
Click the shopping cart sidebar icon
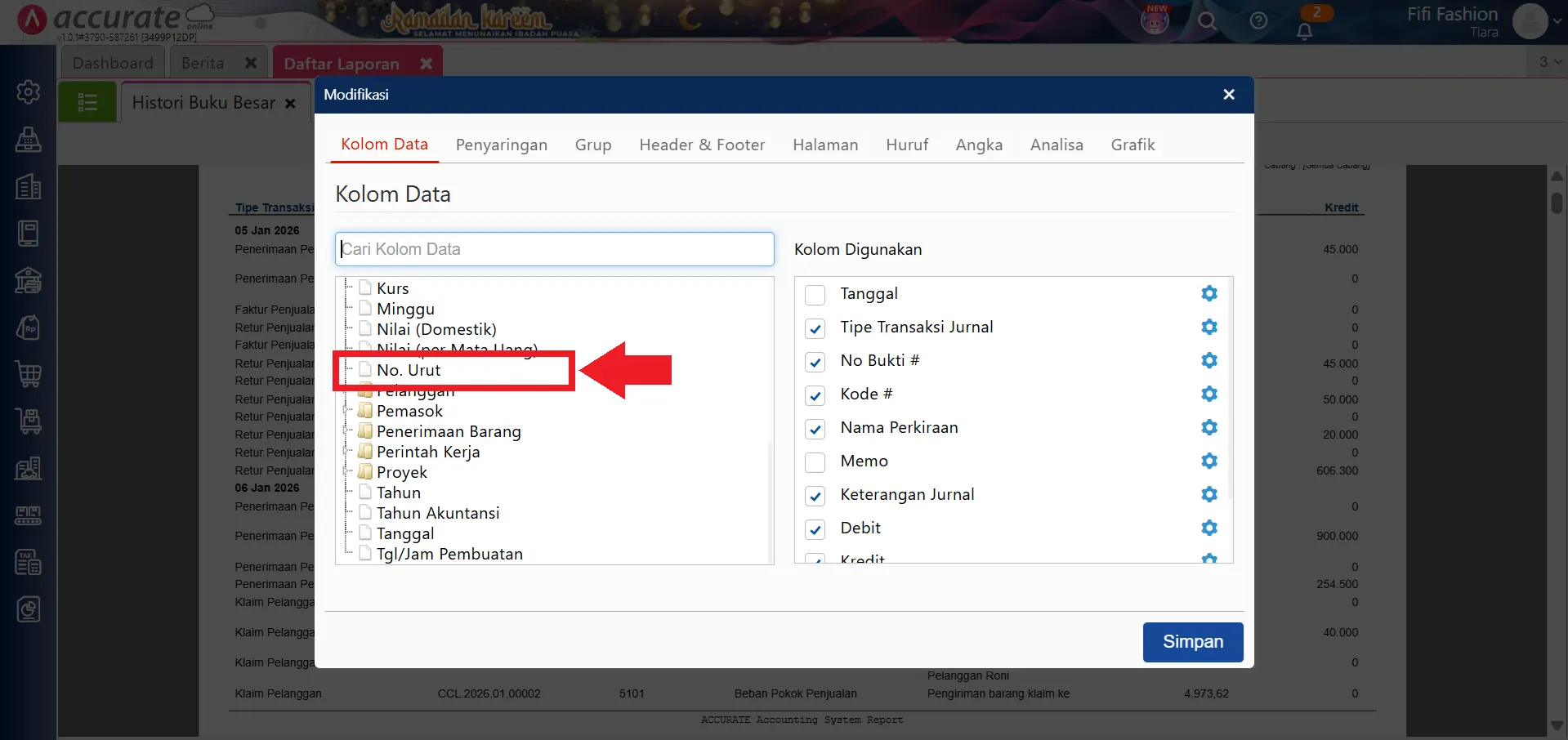[x=29, y=374]
